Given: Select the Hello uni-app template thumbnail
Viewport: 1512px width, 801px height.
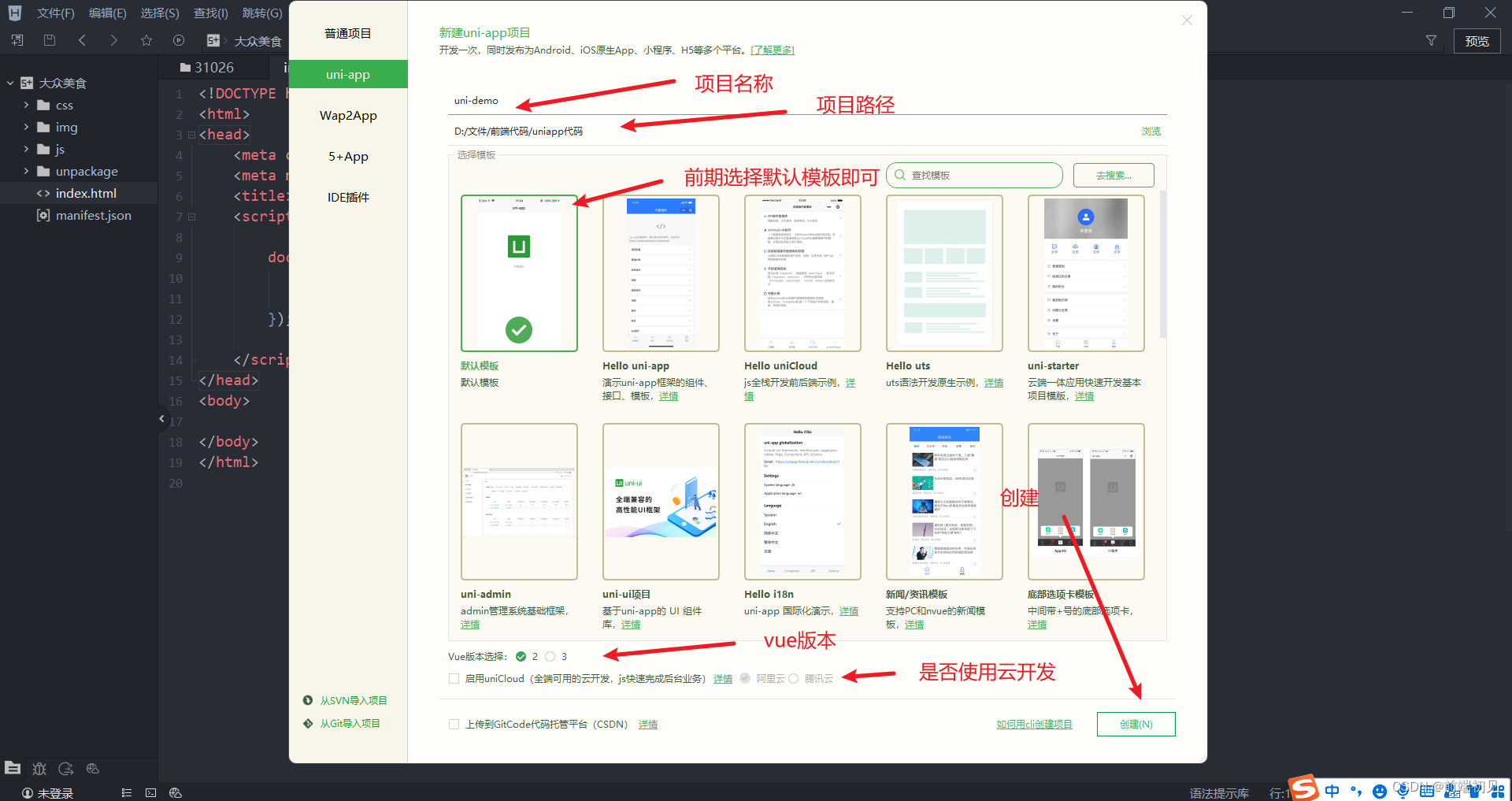Looking at the screenshot, I should click(x=661, y=273).
